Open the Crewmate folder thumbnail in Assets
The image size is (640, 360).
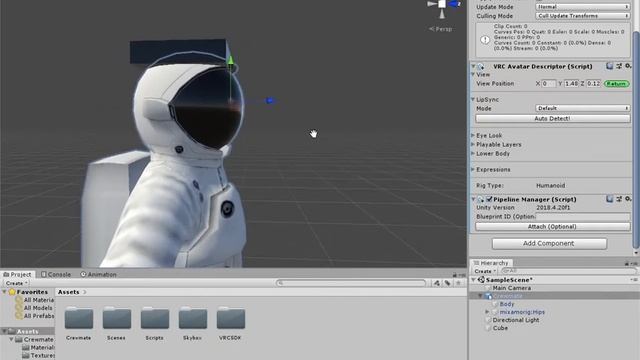pos(79,318)
